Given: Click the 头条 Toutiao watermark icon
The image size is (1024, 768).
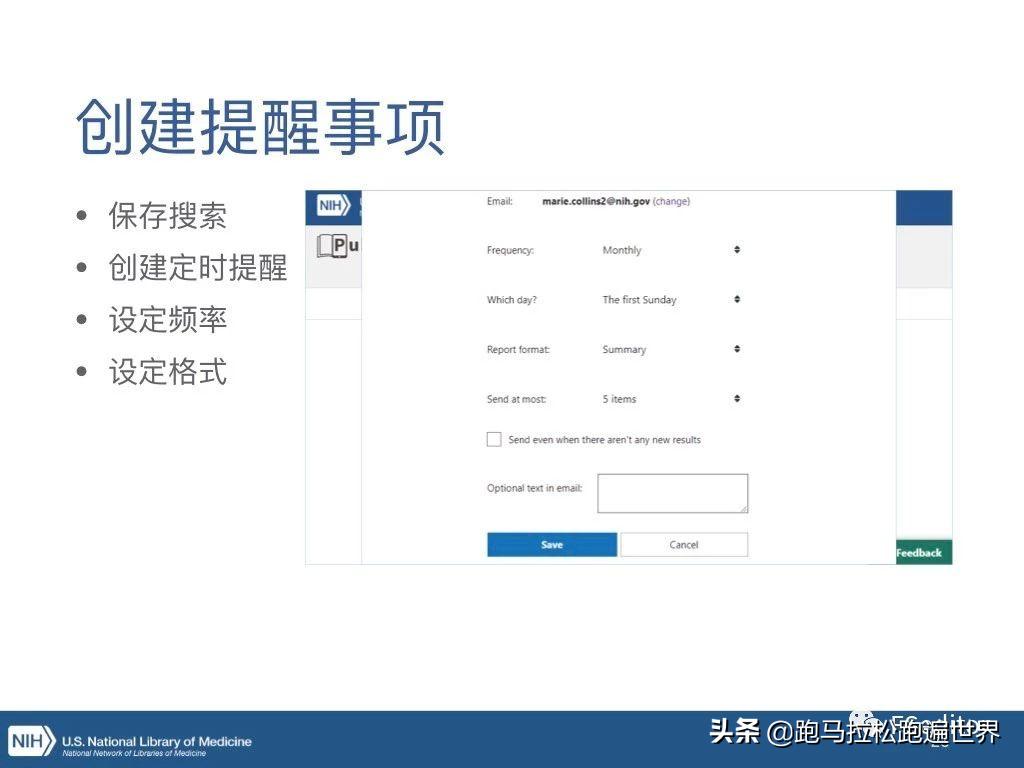Looking at the screenshot, I should tap(737, 732).
